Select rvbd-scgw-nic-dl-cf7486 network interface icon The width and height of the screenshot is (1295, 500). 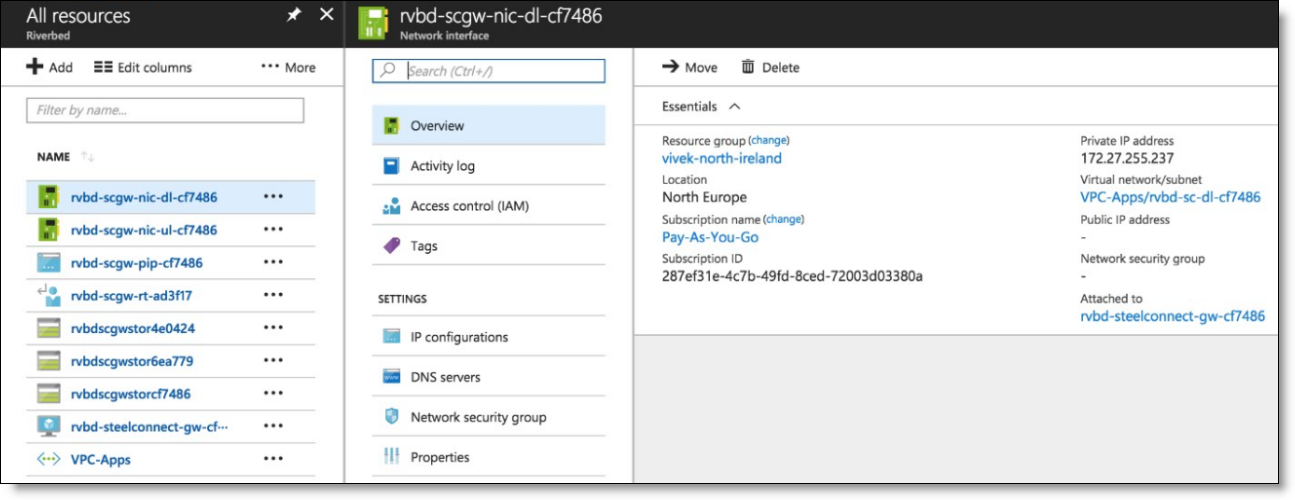pyautogui.click(x=49, y=197)
